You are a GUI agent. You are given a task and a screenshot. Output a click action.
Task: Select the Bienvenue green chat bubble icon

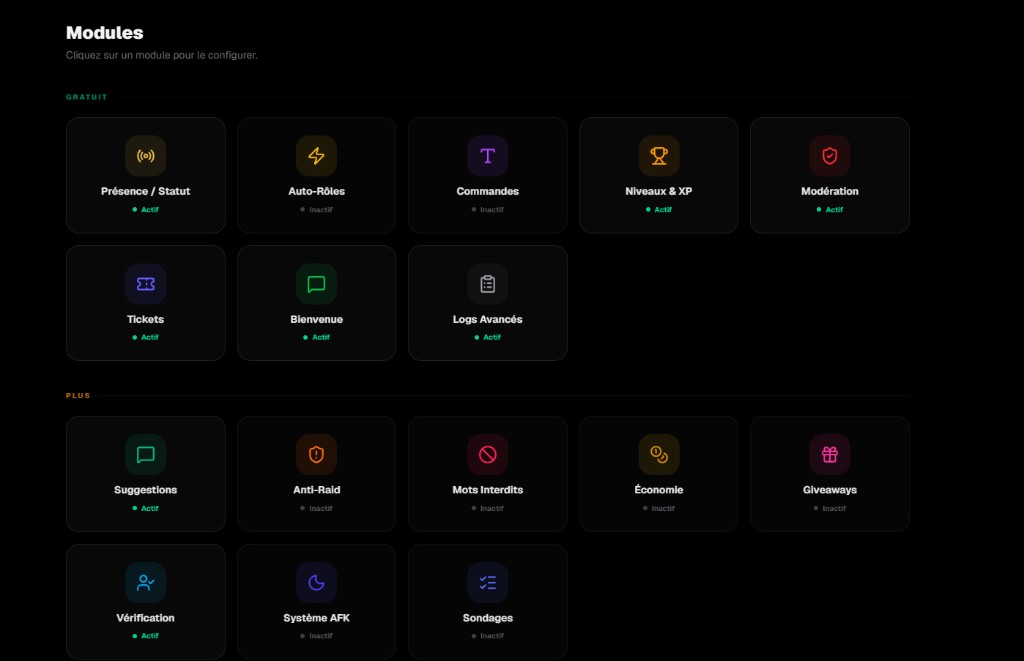click(317, 284)
